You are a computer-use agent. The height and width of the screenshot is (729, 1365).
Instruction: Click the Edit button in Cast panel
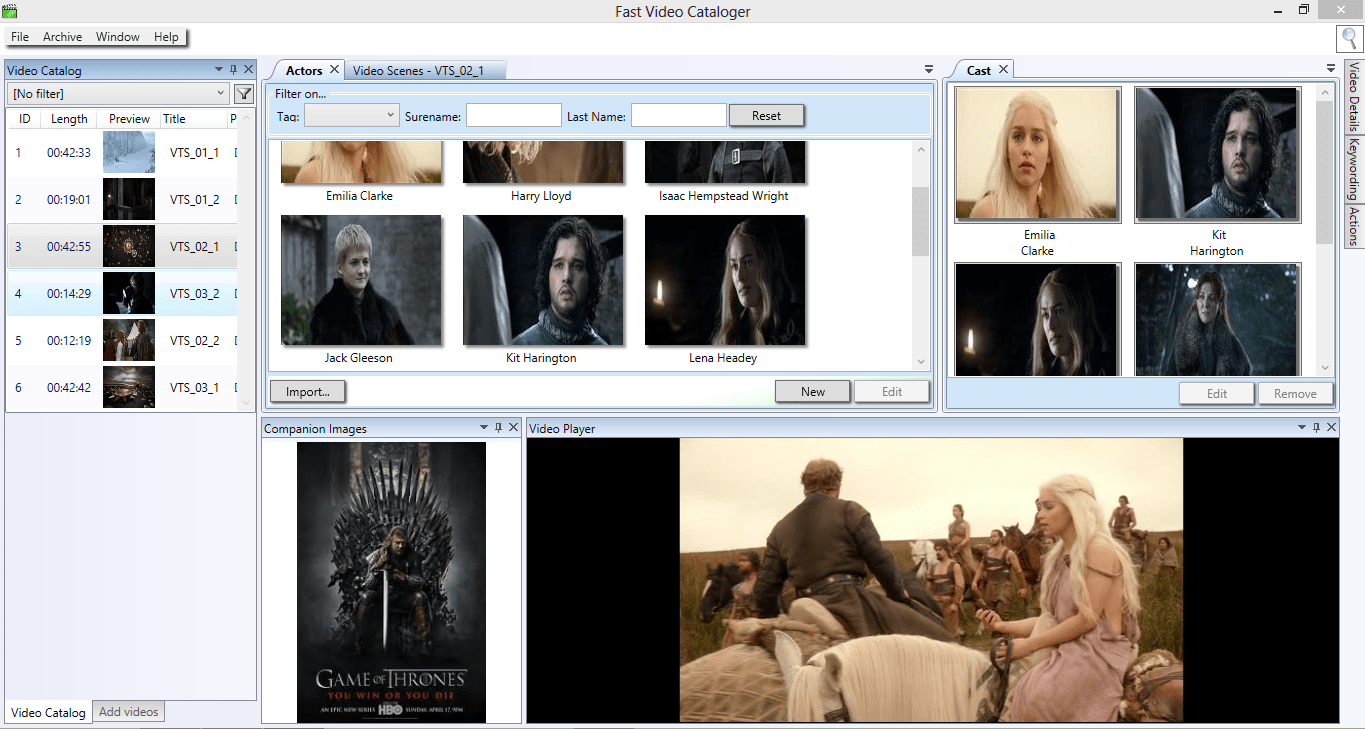pyautogui.click(x=1217, y=394)
